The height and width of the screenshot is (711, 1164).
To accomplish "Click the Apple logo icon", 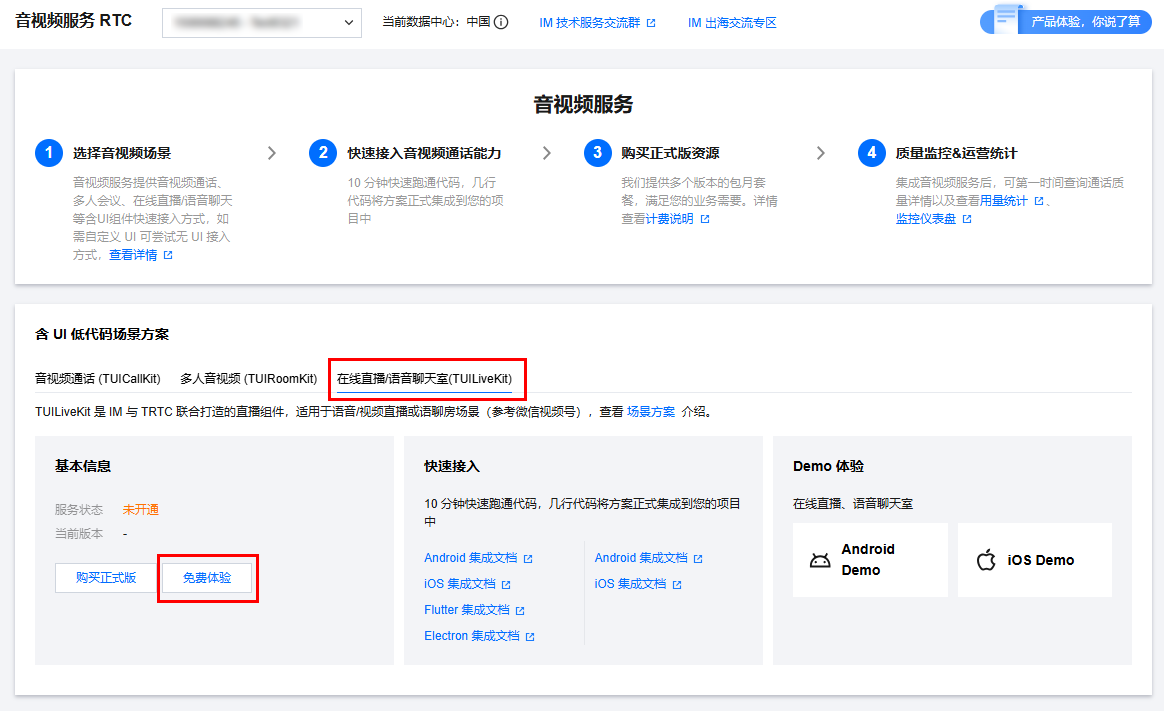I will 987,560.
